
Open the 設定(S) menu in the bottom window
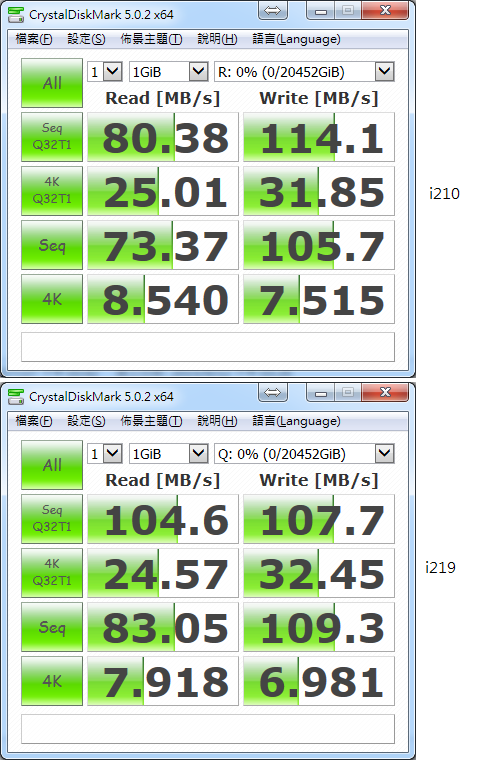[x=86, y=421]
